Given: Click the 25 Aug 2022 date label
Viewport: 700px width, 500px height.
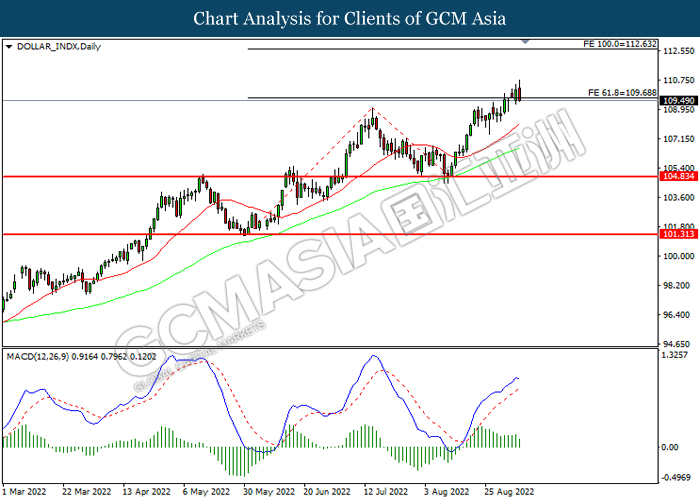Looking at the screenshot, I should [x=509, y=492].
